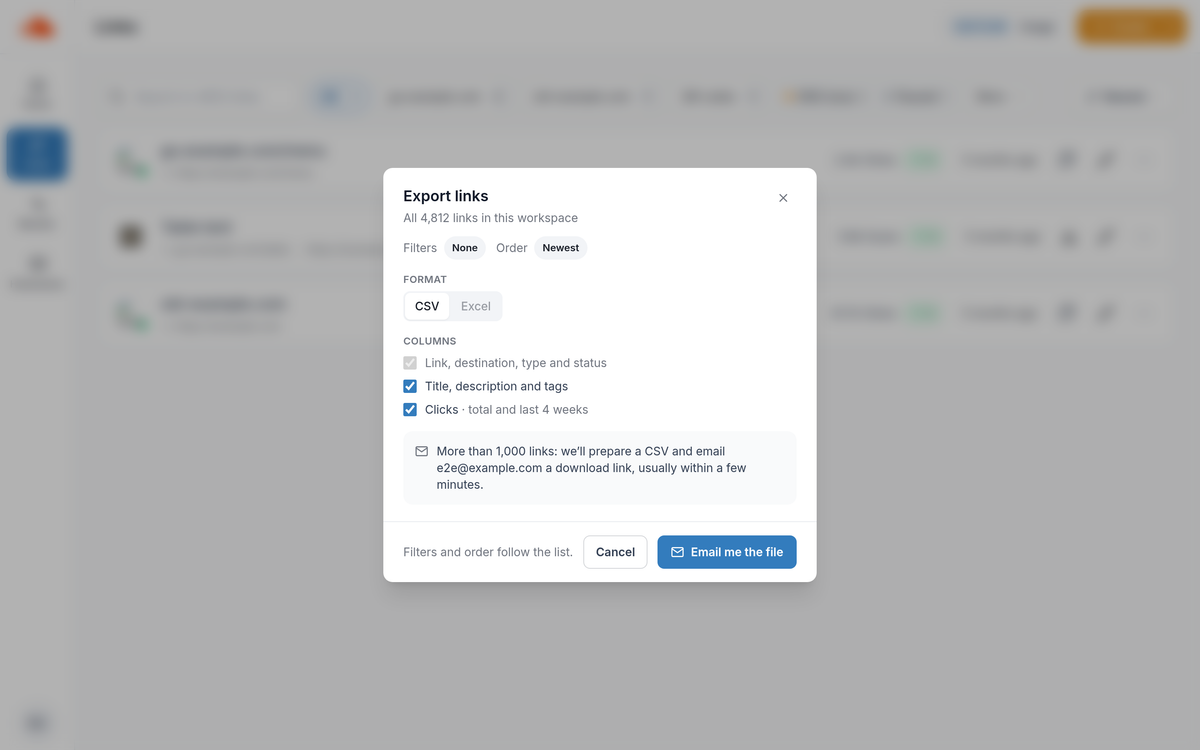
Task: Click the envelope icon in the info notice
Action: [422, 451]
